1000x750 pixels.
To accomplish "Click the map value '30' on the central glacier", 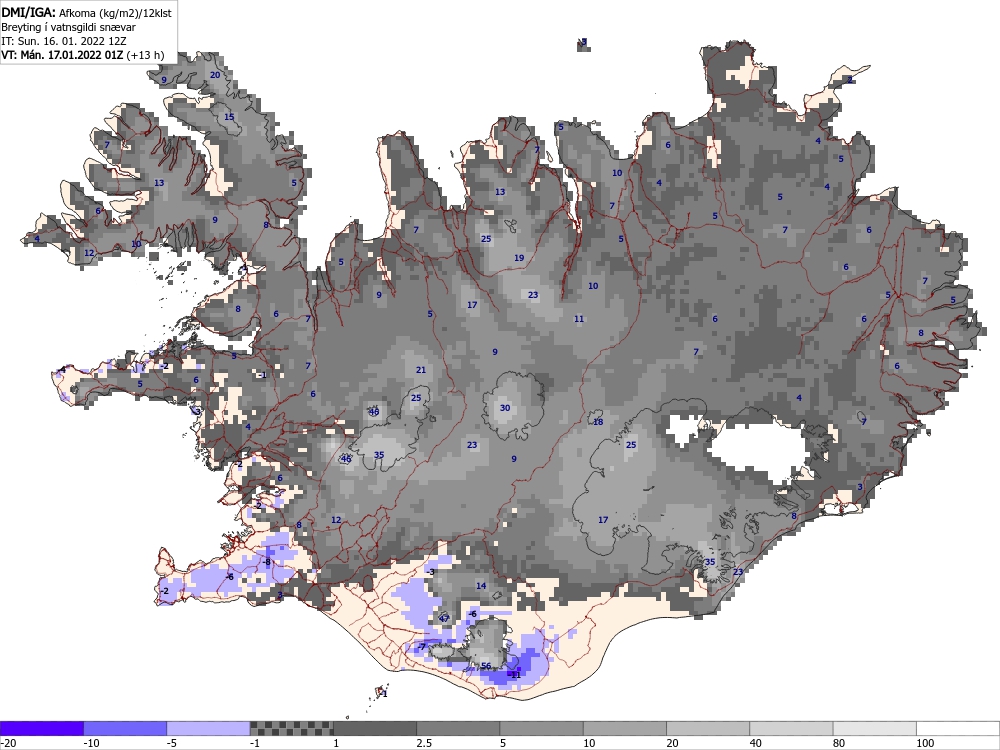I will pyautogui.click(x=505, y=408).
